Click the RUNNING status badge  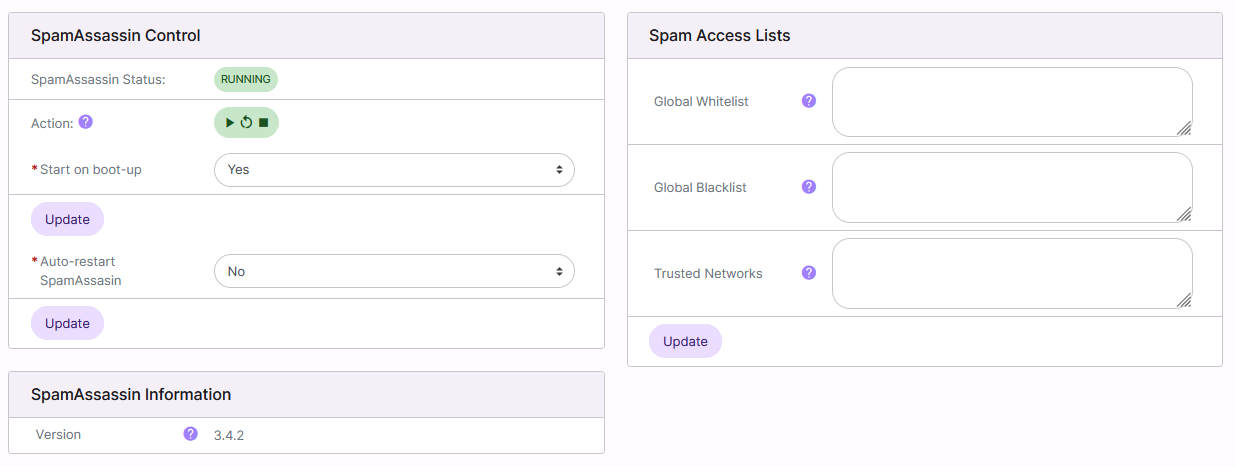point(246,79)
